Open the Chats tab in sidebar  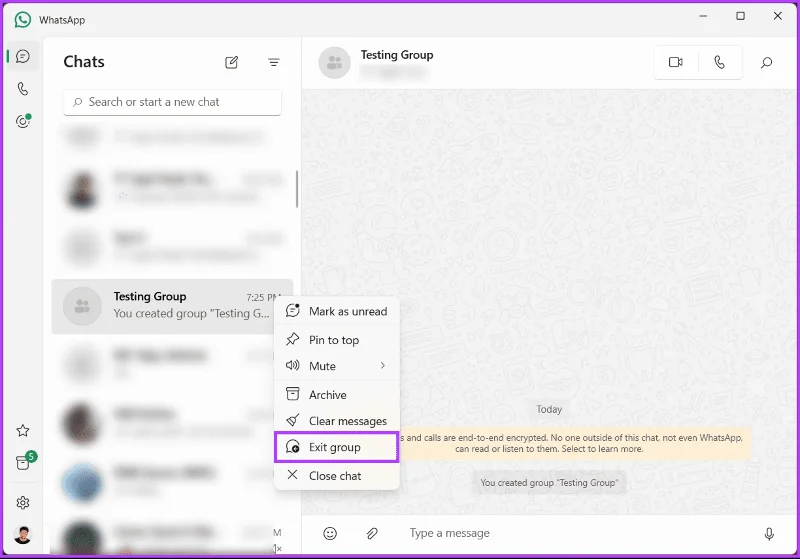point(22,56)
